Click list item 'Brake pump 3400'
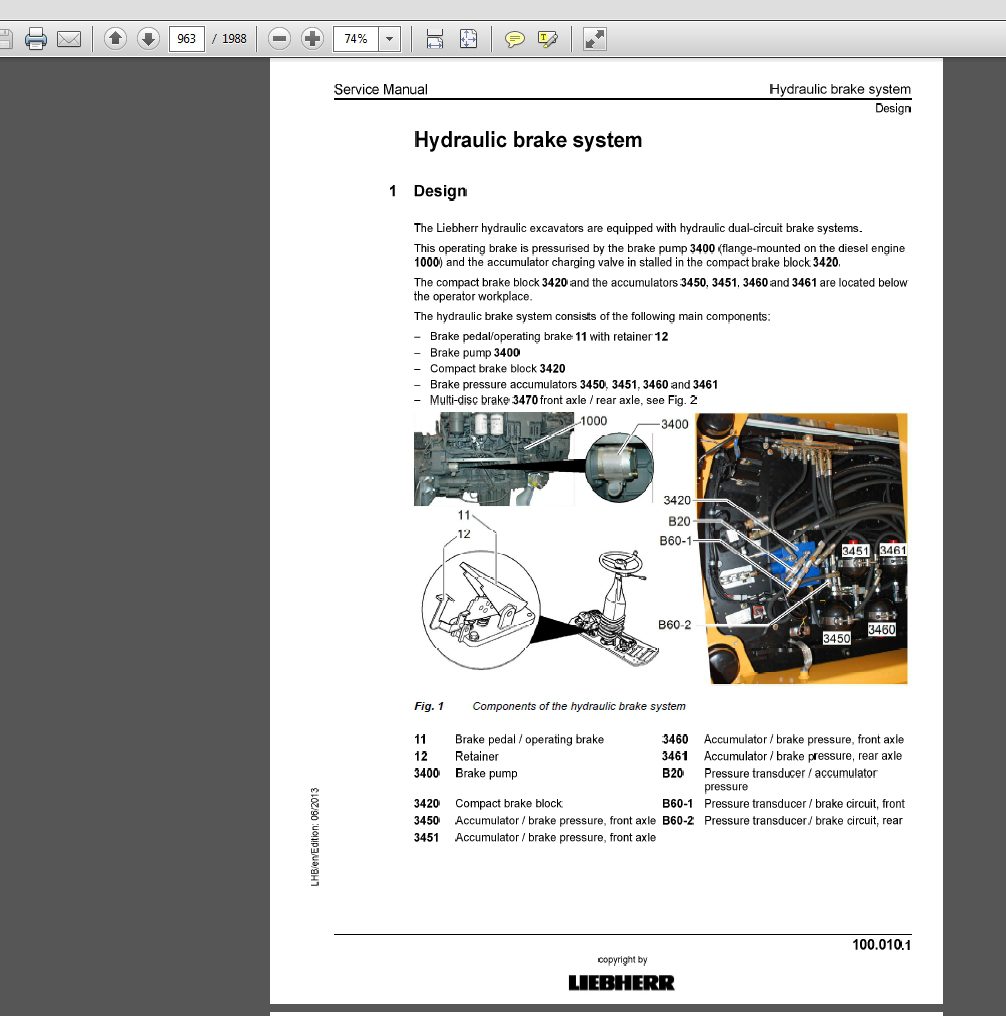Image resolution: width=1006 pixels, height=1016 pixels. (475, 352)
